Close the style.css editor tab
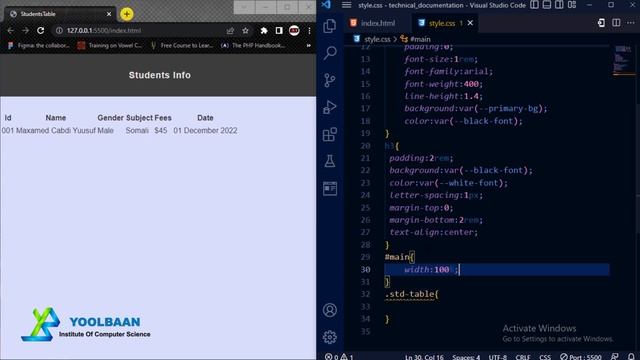Viewport: 640px width, 360px height. point(470,23)
